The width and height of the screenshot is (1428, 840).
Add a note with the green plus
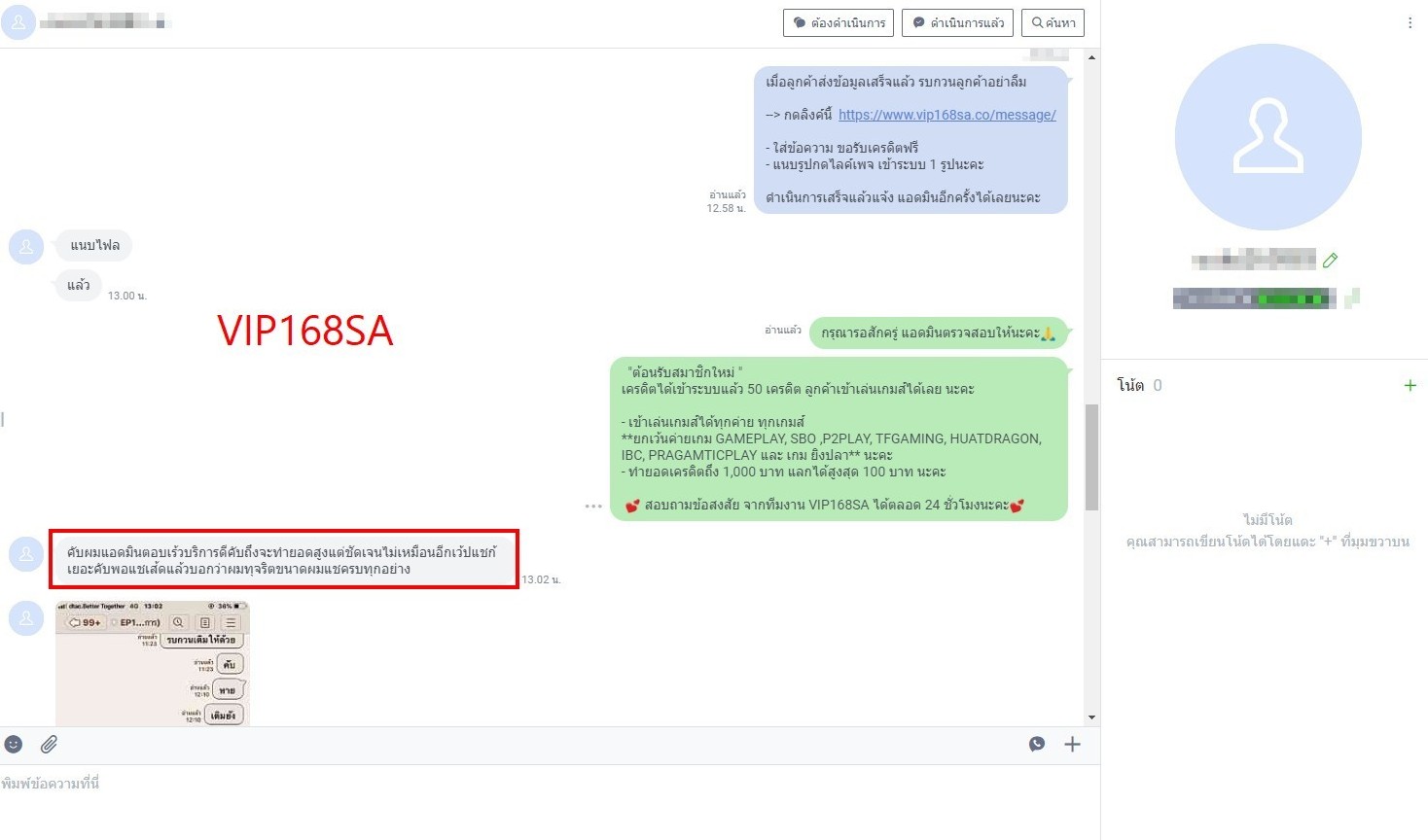[x=1410, y=386]
